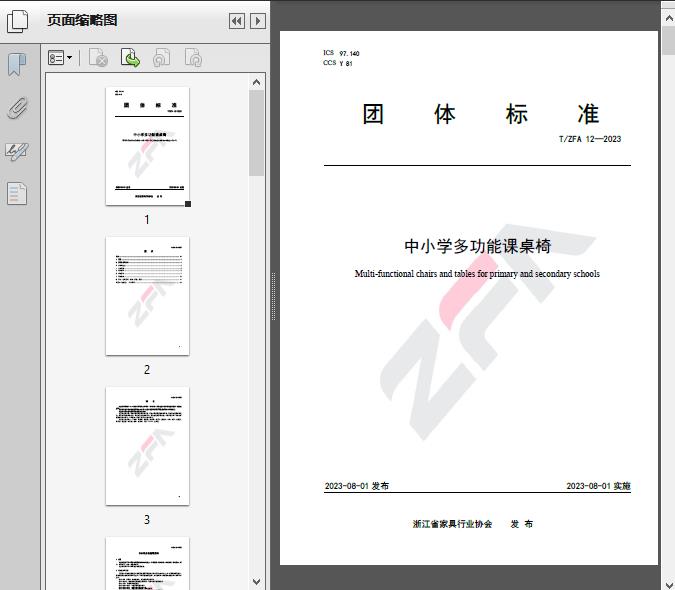This screenshot has height=590, width=675.
Task: Open the page thumbnails panel icon
Action: (18, 21)
